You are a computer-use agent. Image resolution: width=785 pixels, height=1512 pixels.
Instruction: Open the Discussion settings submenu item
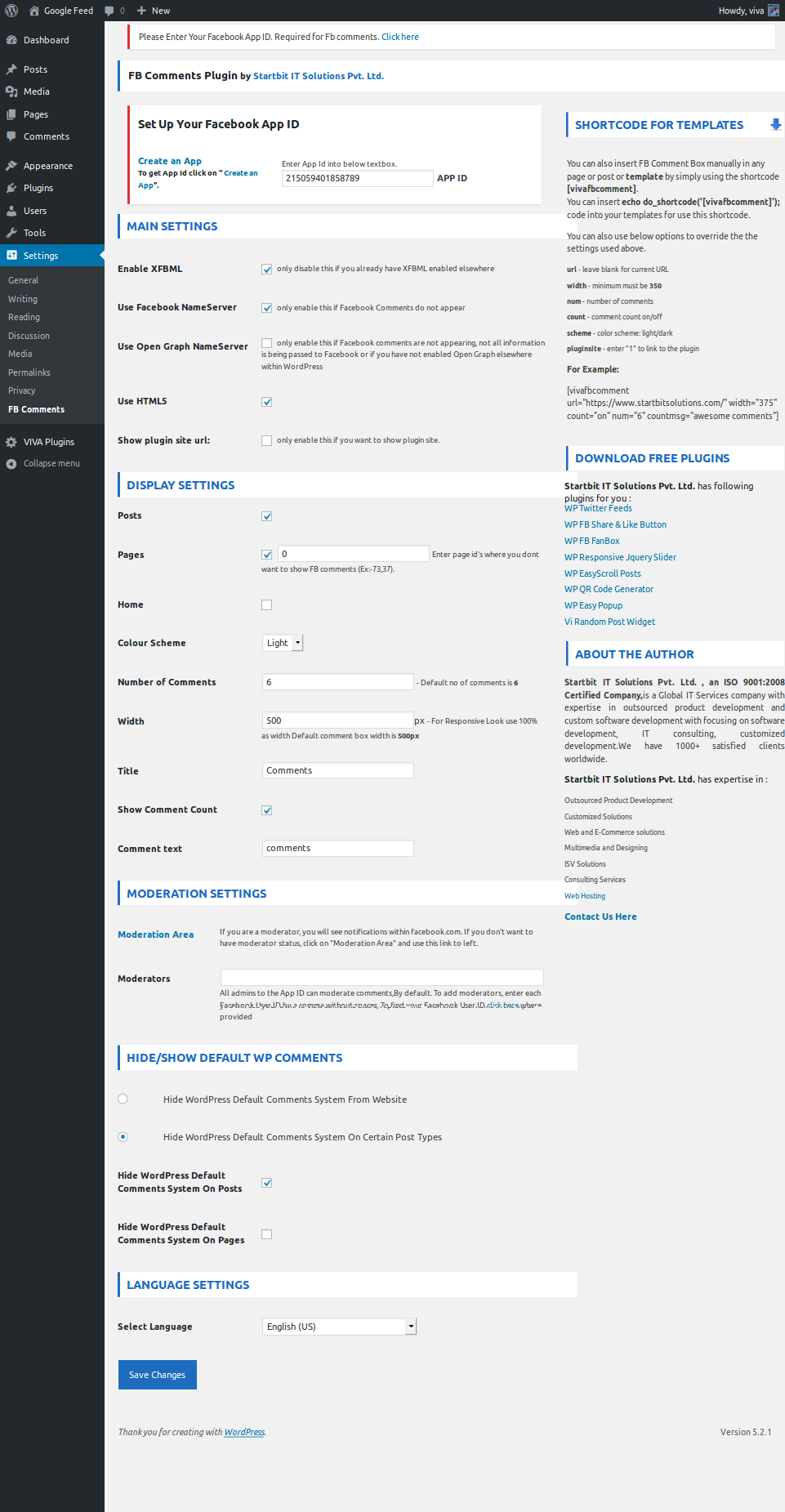(x=29, y=336)
